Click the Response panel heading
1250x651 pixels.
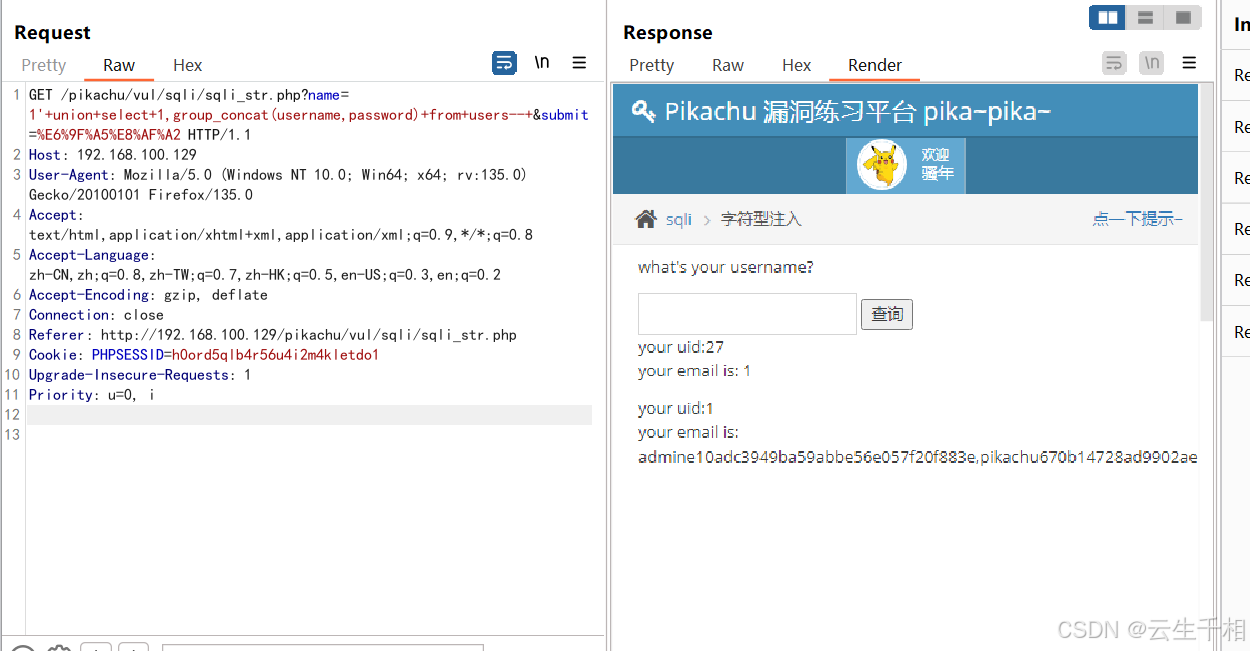[668, 32]
